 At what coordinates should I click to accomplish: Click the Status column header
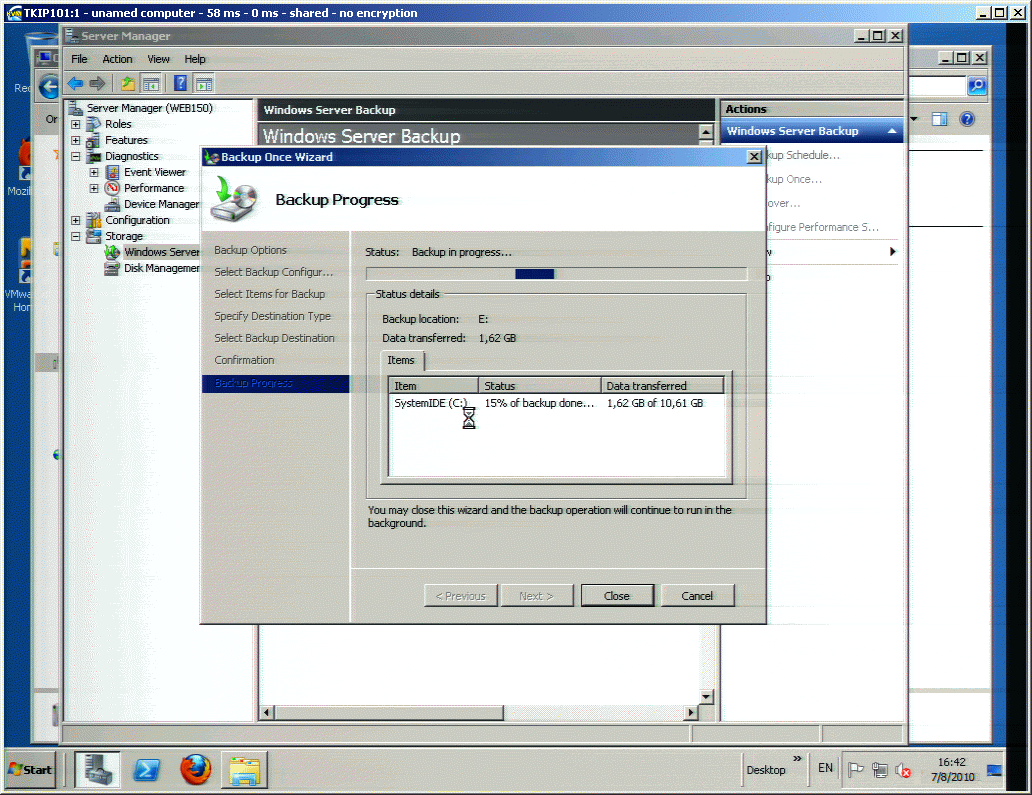click(x=540, y=386)
